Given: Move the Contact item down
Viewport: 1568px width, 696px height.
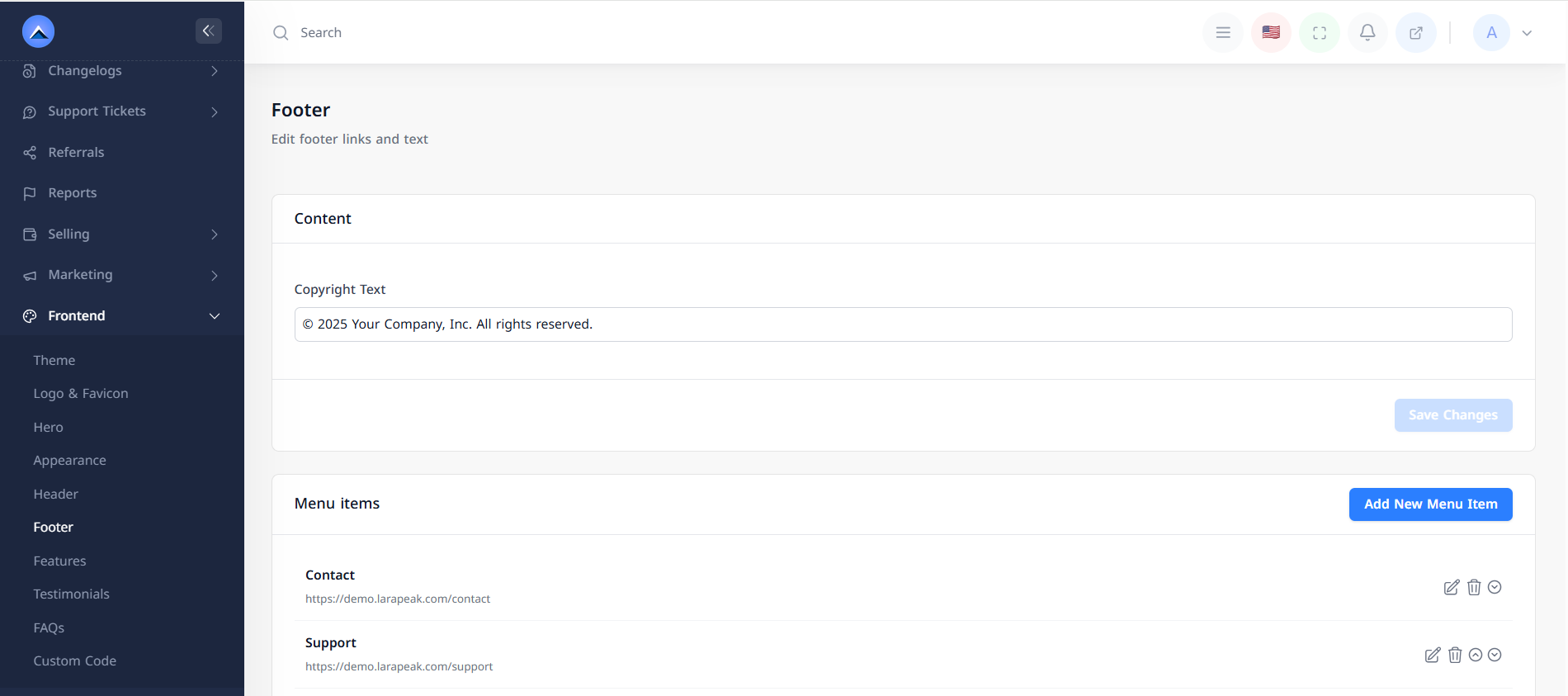Looking at the screenshot, I should (1495, 587).
